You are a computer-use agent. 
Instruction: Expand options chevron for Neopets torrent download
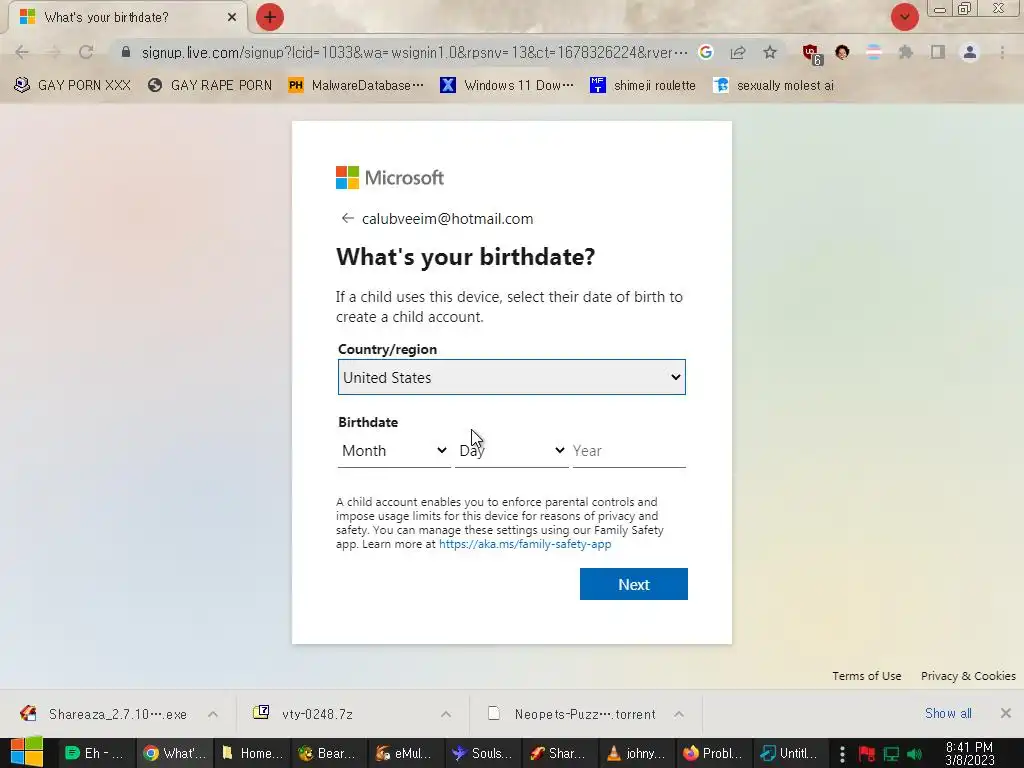click(679, 714)
